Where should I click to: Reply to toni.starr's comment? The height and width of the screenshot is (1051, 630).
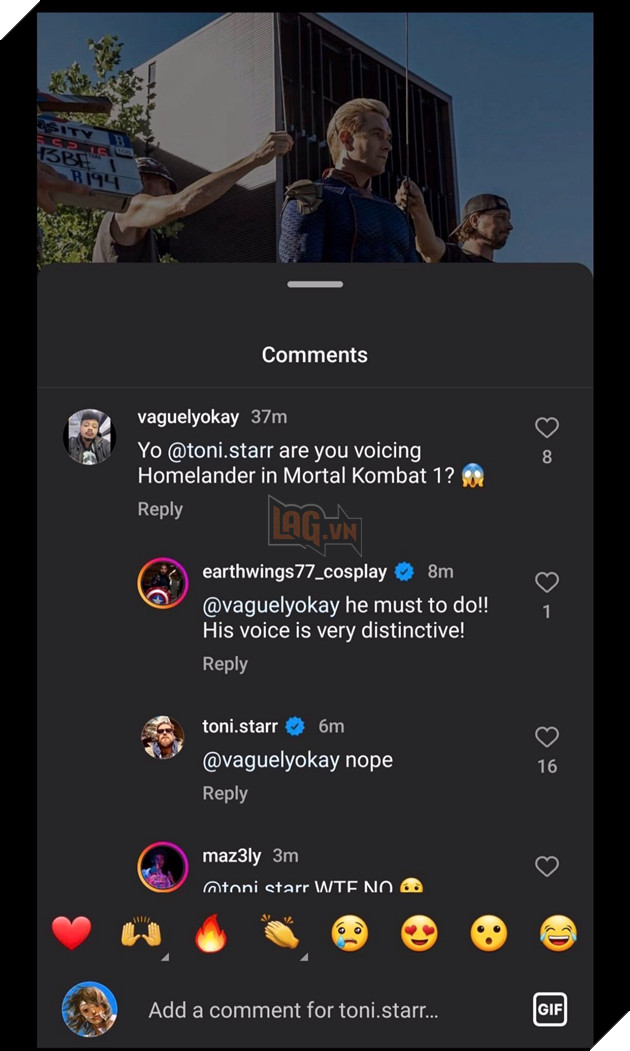click(x=225, y=793)
